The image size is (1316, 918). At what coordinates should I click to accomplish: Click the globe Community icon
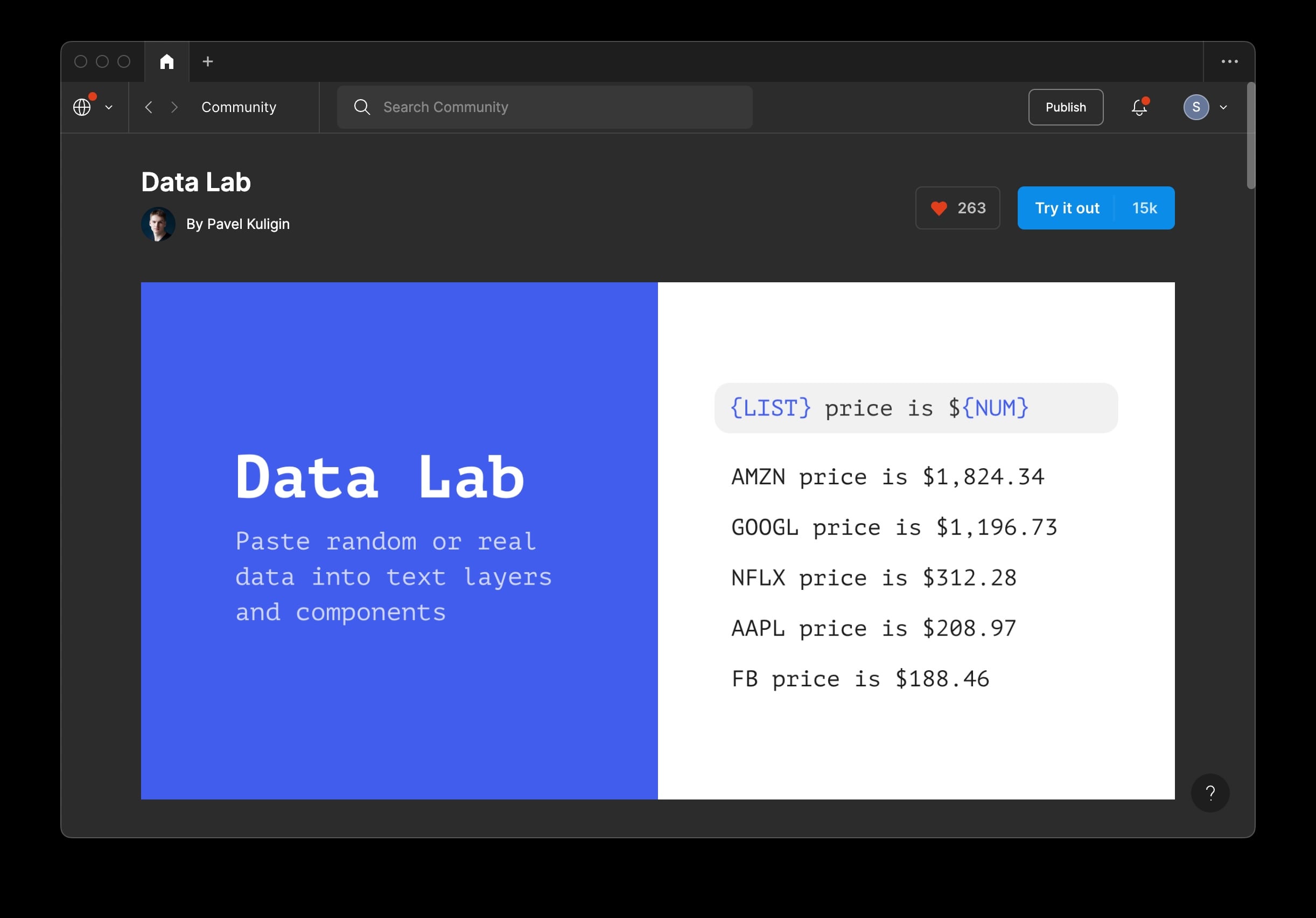[x=82, y=107]
